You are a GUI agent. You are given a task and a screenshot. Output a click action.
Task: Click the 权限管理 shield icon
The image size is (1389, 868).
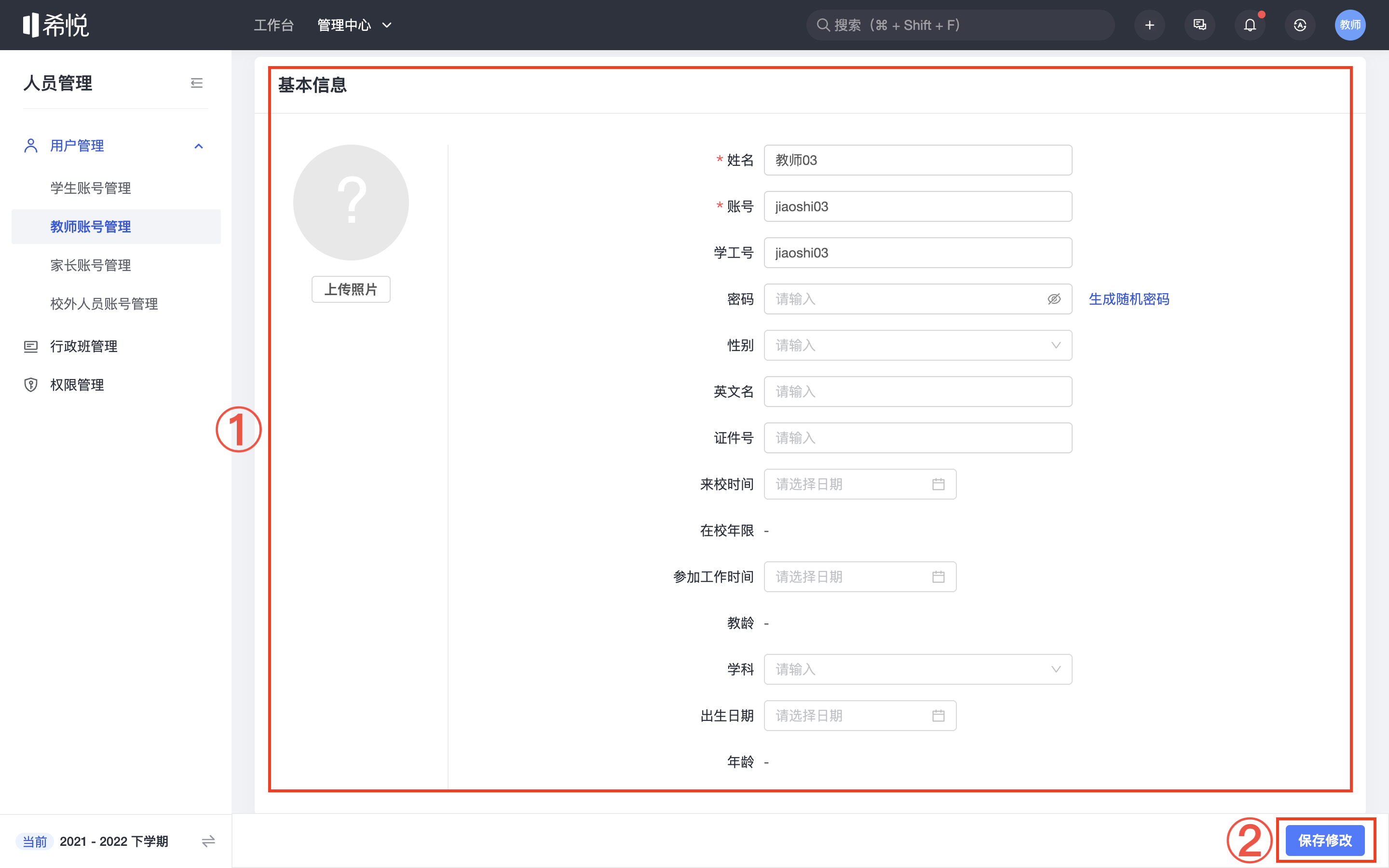click(31, 385)
